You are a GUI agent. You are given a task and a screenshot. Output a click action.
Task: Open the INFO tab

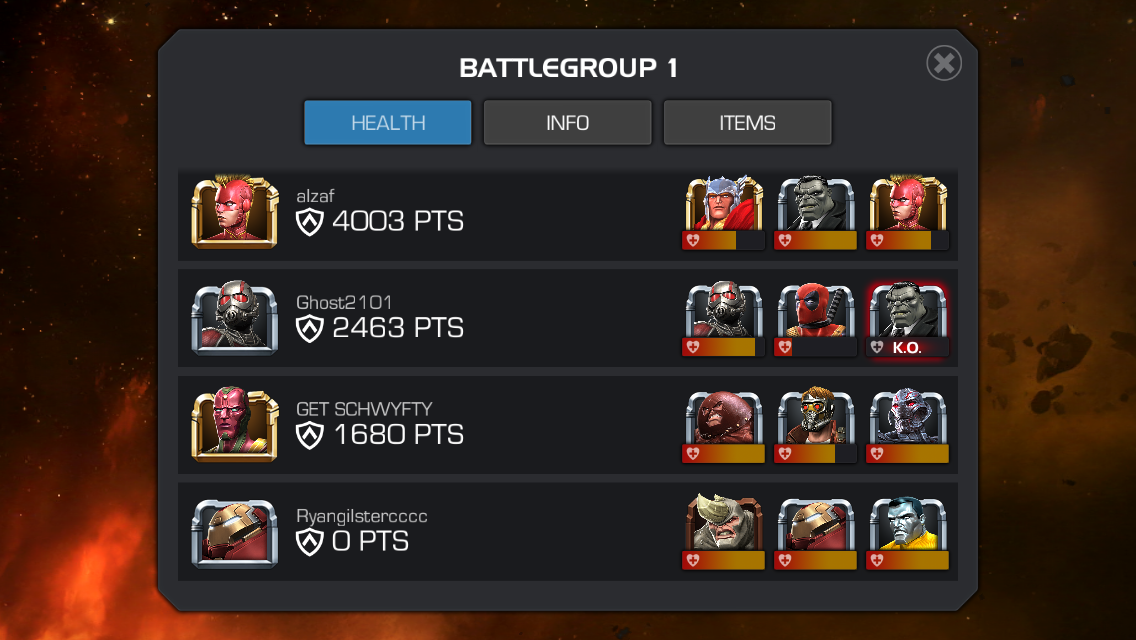click(567, 122)
